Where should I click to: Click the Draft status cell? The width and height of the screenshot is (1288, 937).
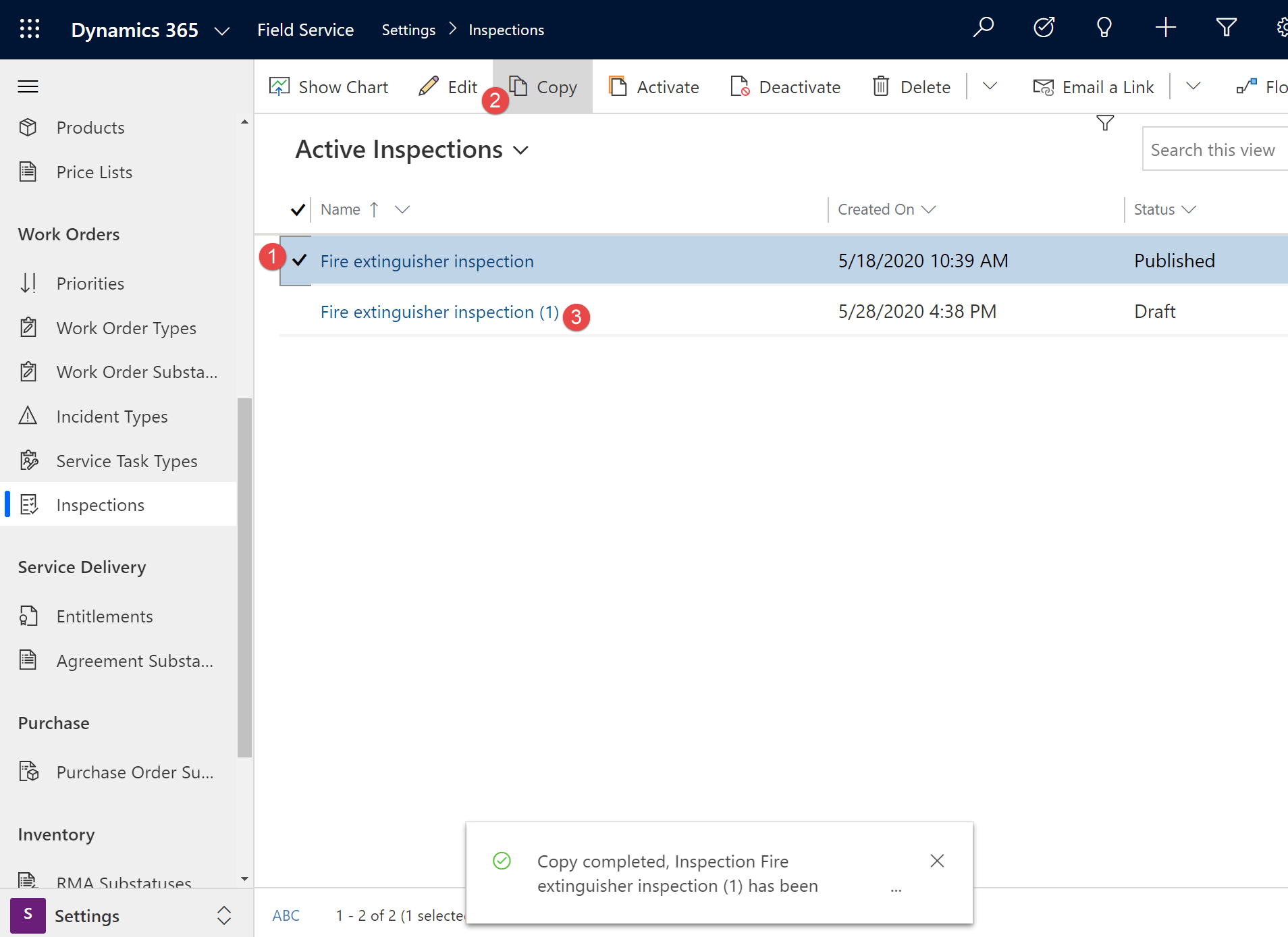click(1155, 312)
